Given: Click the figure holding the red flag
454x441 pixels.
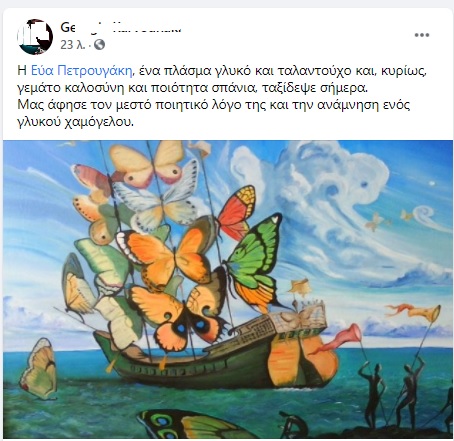Looking at the screenshot, I should (x=374, y=395).
